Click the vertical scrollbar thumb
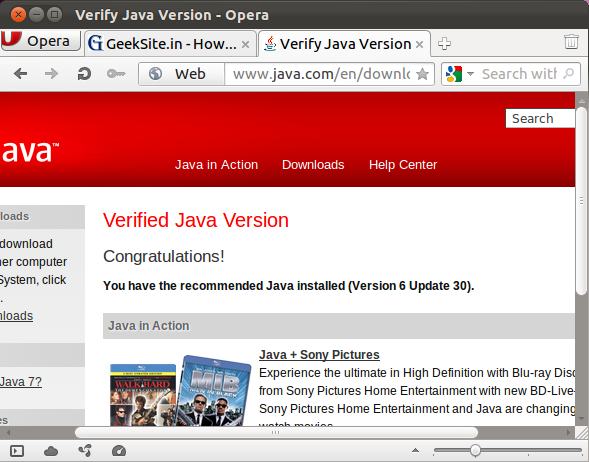589x462 pixels. pos(581,201)
